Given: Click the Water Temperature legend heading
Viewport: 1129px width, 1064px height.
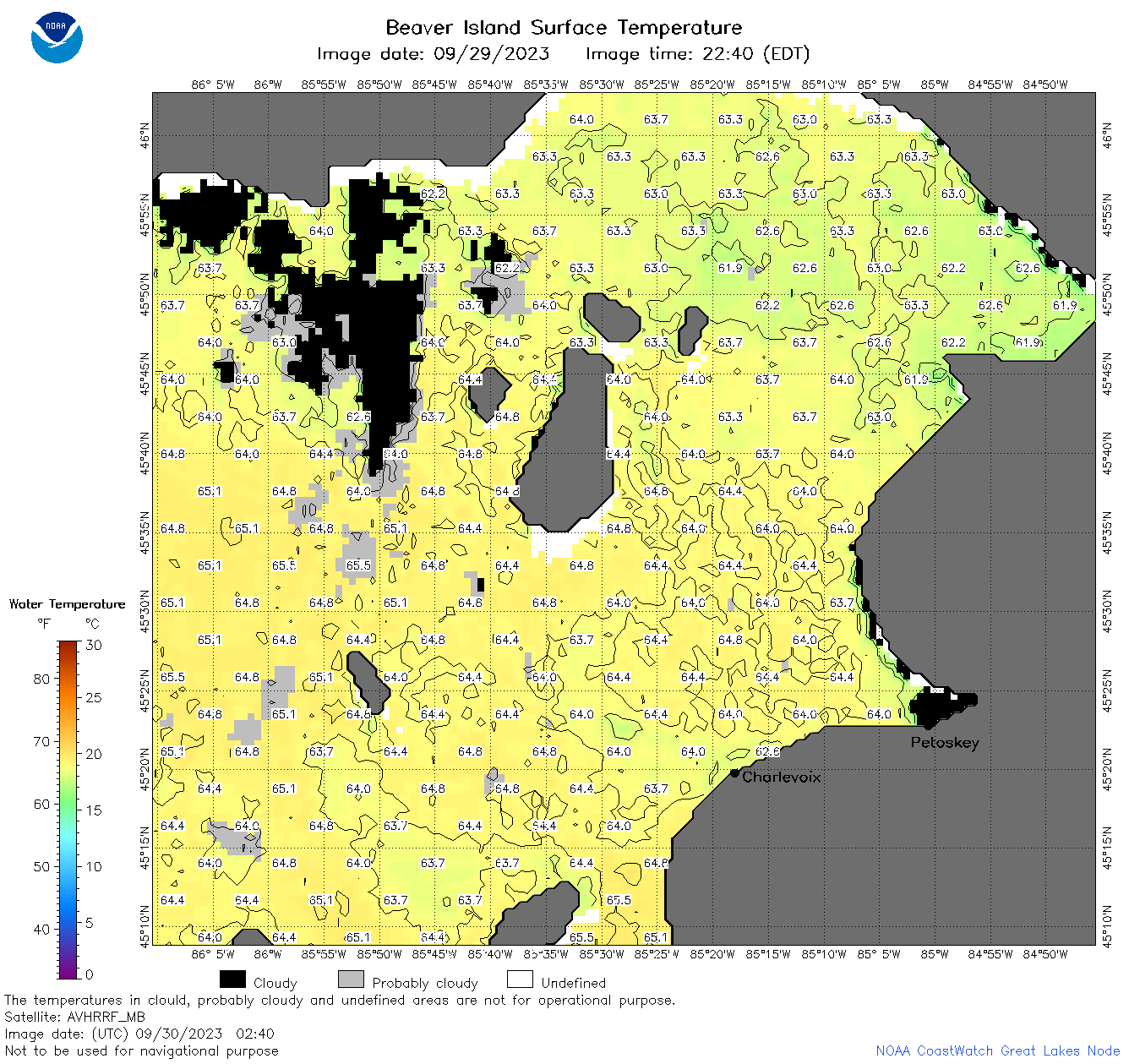Looking at the screenshot, I should click(67, 604).
